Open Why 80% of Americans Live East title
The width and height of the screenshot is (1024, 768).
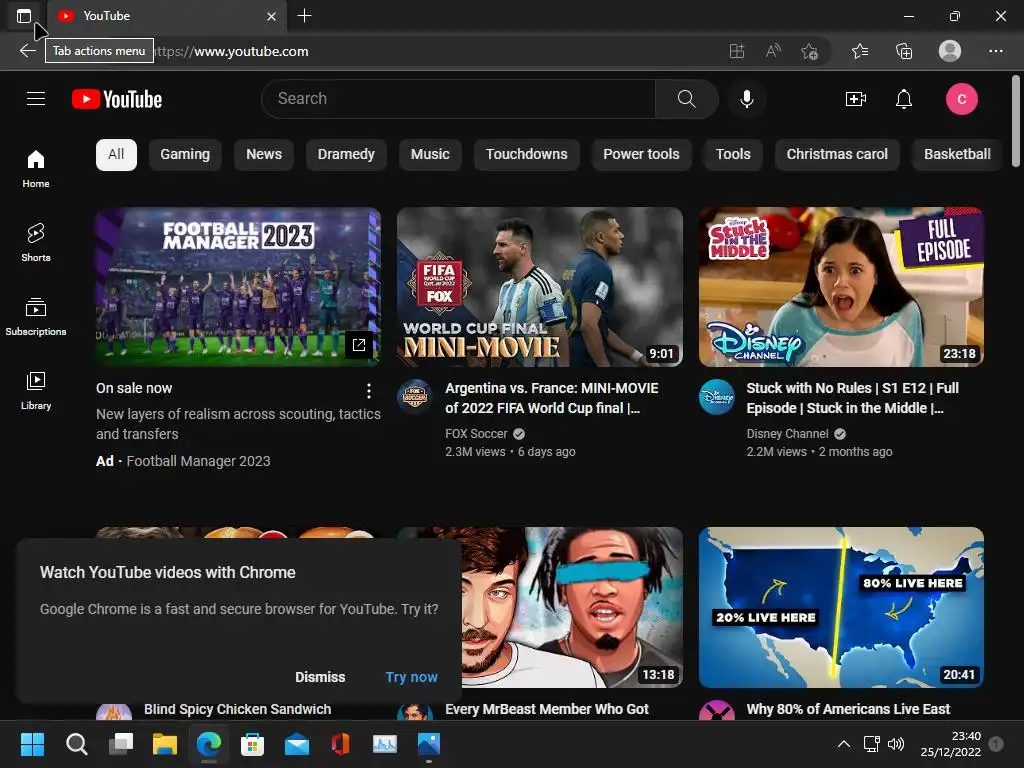(848, 709)
